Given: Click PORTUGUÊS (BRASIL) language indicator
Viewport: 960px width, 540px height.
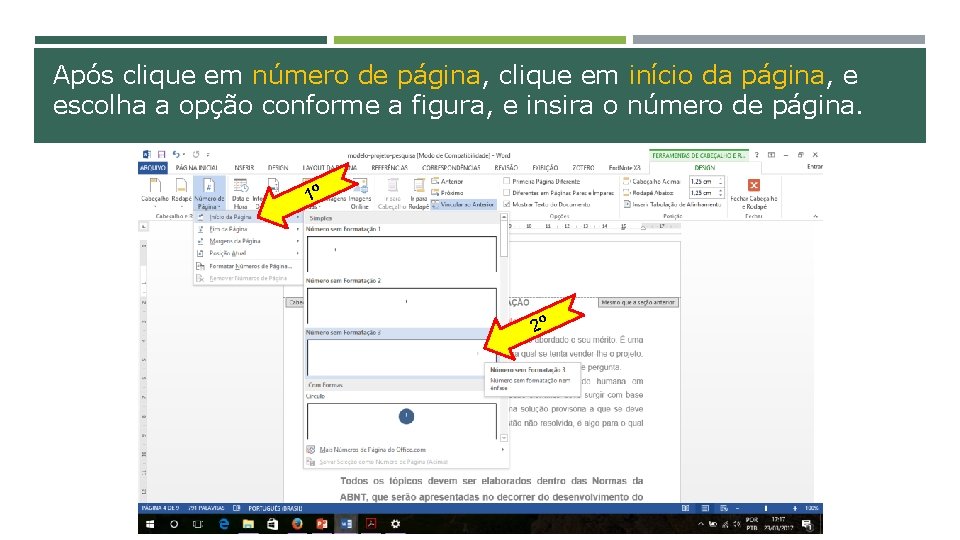Looking at the screenshot, I should (275, 508).
